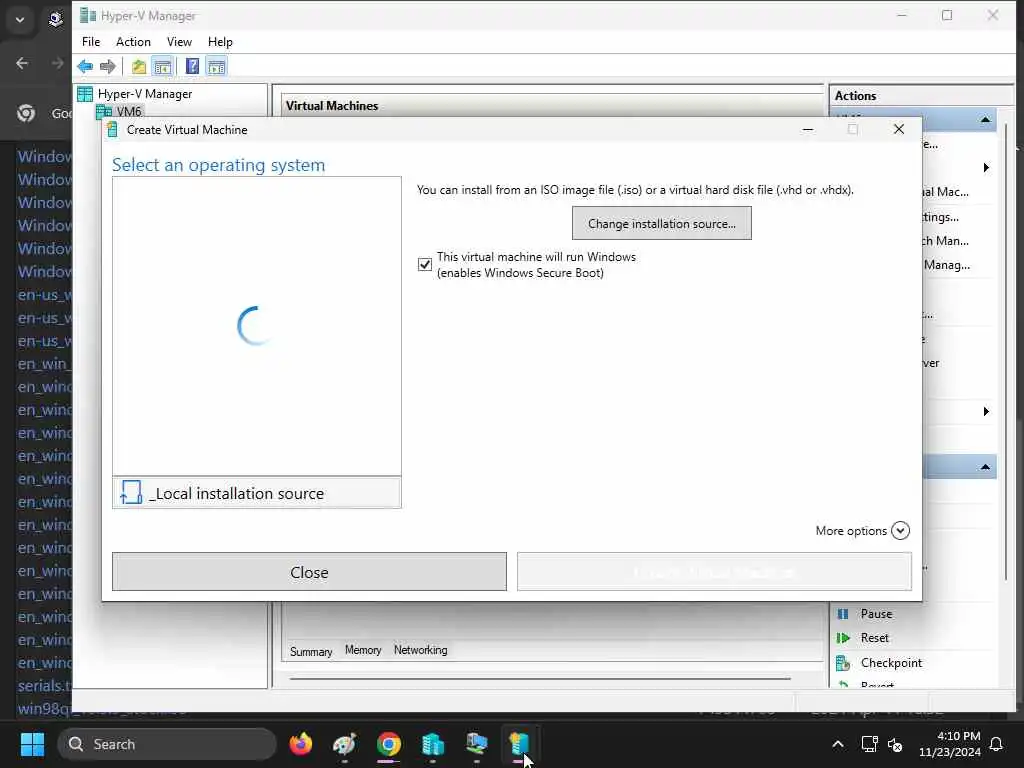Click the Checkpoint action in the Actions pane

click(x=891, y=663)
